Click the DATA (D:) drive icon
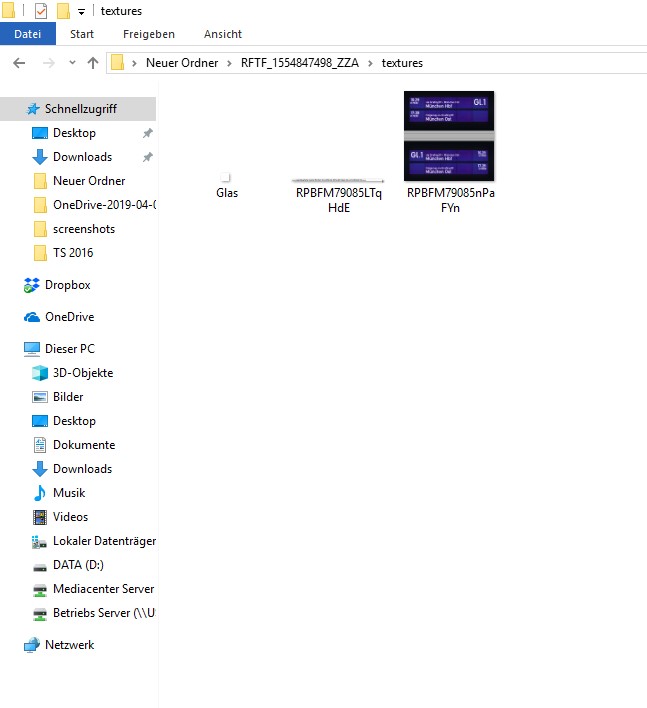The height and width of the screenshot is (708, 647). point(40,567)
